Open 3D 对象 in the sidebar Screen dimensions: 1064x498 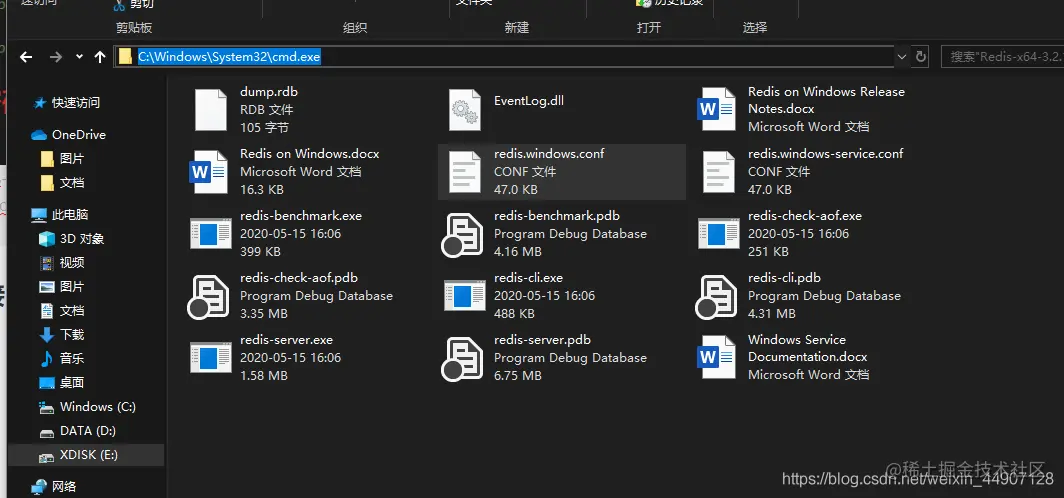point(71,239)
